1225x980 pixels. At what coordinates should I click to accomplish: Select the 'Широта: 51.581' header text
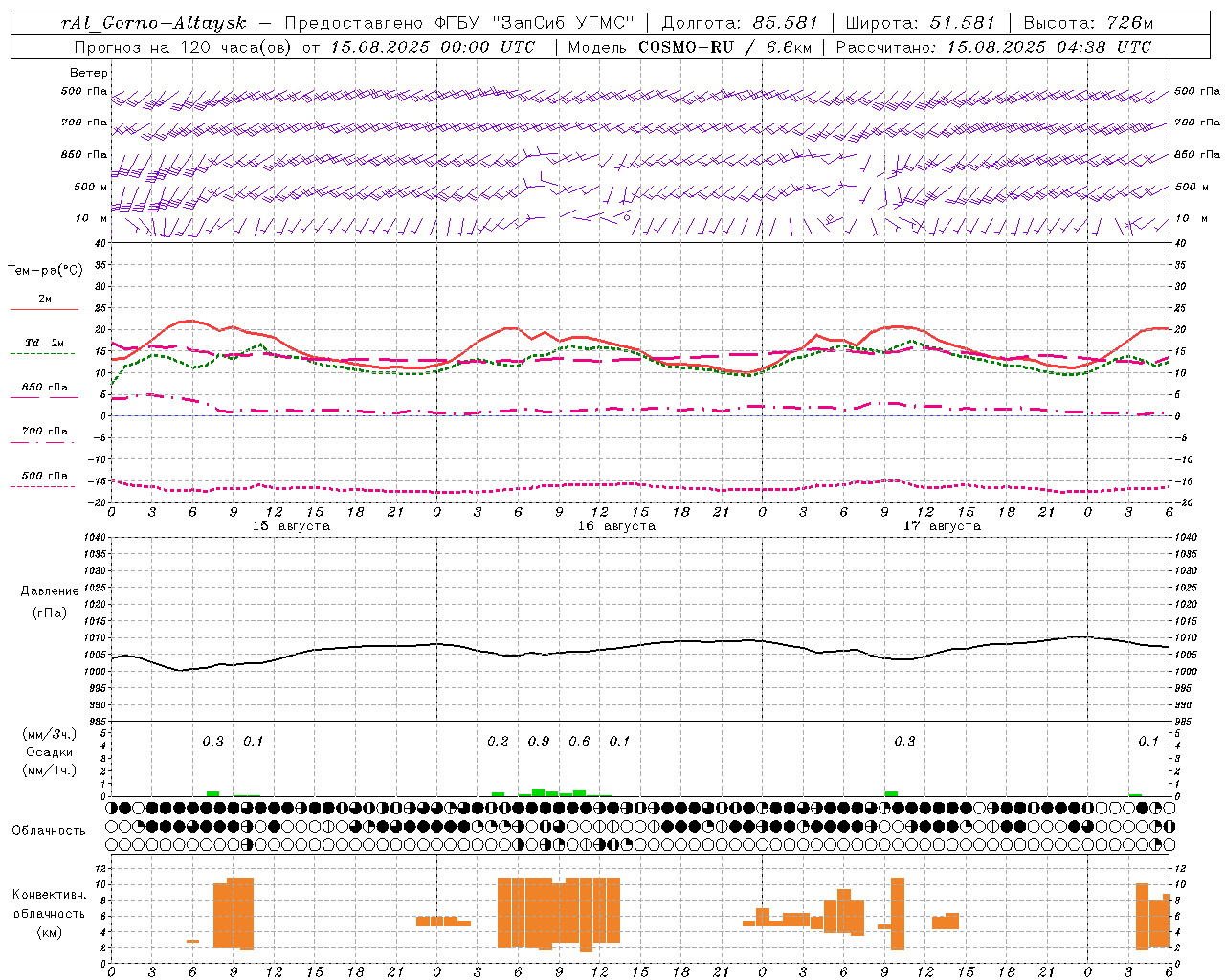pos(920,23)
